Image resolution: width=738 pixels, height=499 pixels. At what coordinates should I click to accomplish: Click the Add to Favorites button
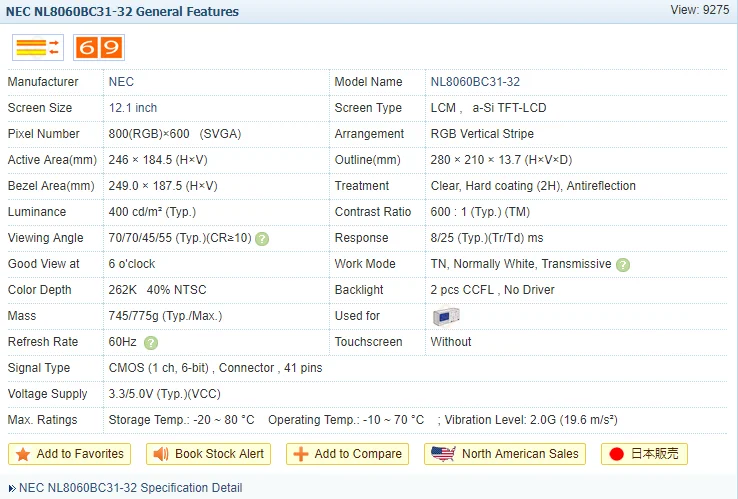pos(70,454)
